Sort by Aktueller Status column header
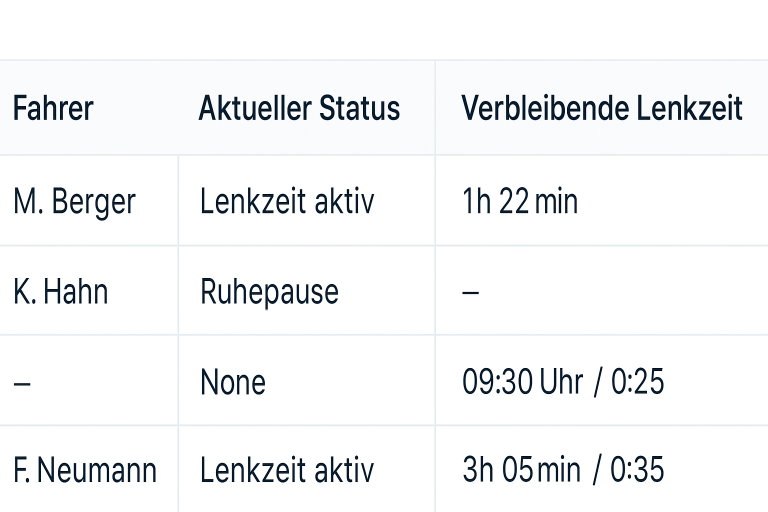Screen dimensions: 768x512 pyautogui.click(x=299, y=108)
